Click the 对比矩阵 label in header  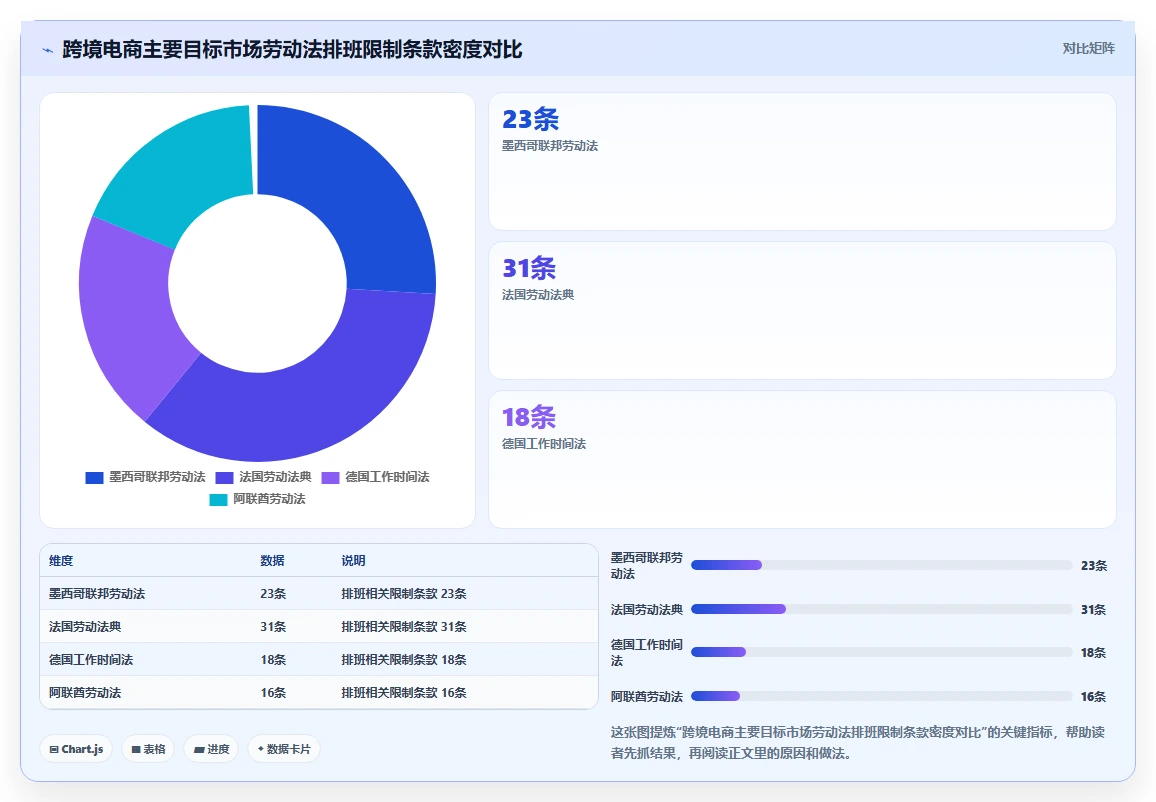click(1088, 49)
